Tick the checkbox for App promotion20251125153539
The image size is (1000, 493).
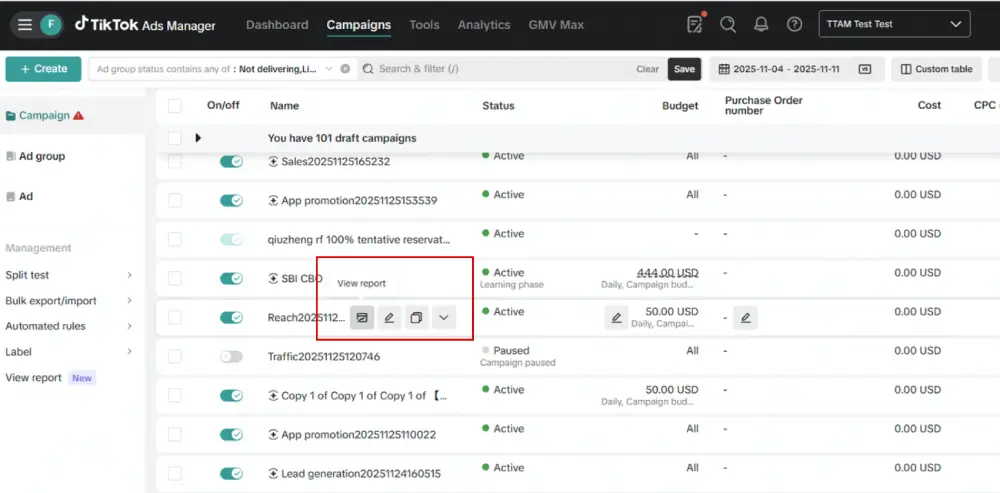[175, 200]
